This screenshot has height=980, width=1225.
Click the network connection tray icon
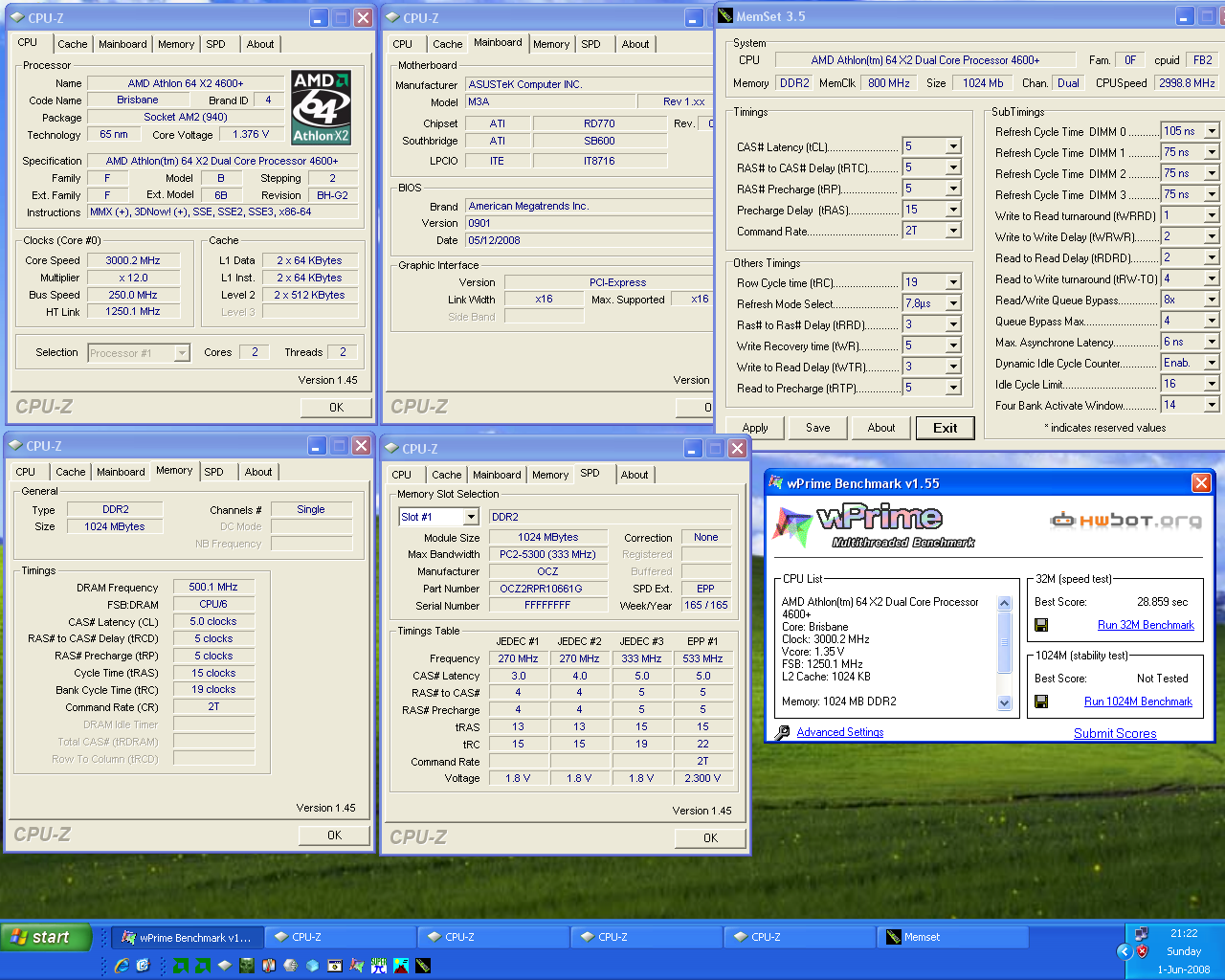click(x=1141, y=934)
